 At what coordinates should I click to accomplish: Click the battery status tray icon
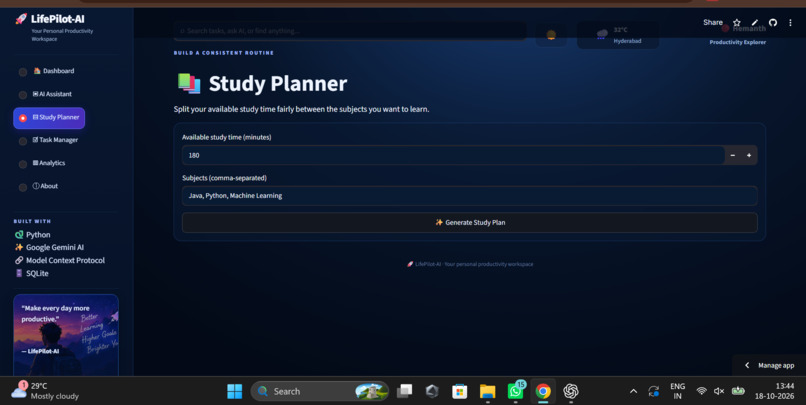click(738, 391)
